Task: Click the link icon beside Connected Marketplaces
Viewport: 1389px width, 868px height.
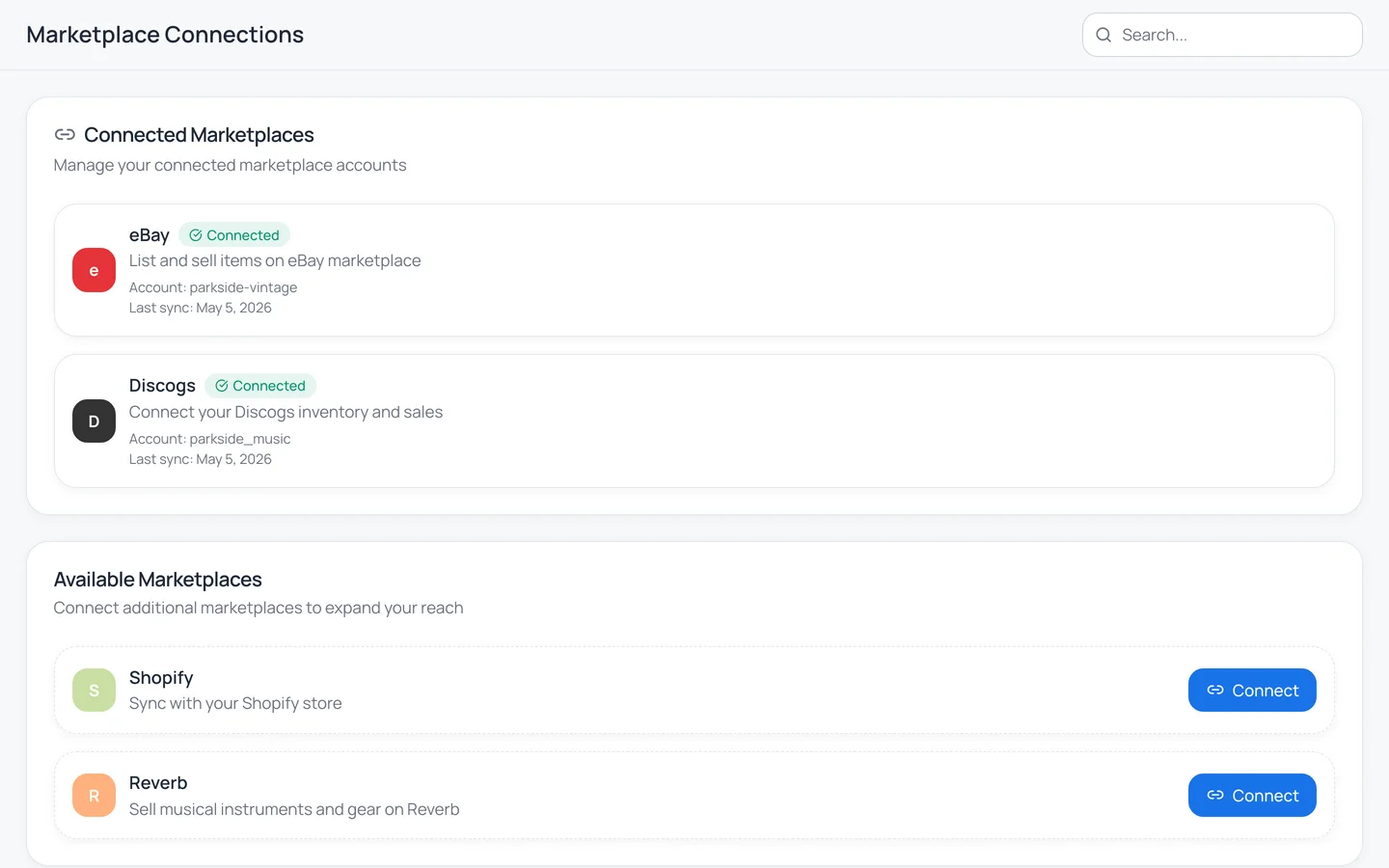Action: point(65,134)
